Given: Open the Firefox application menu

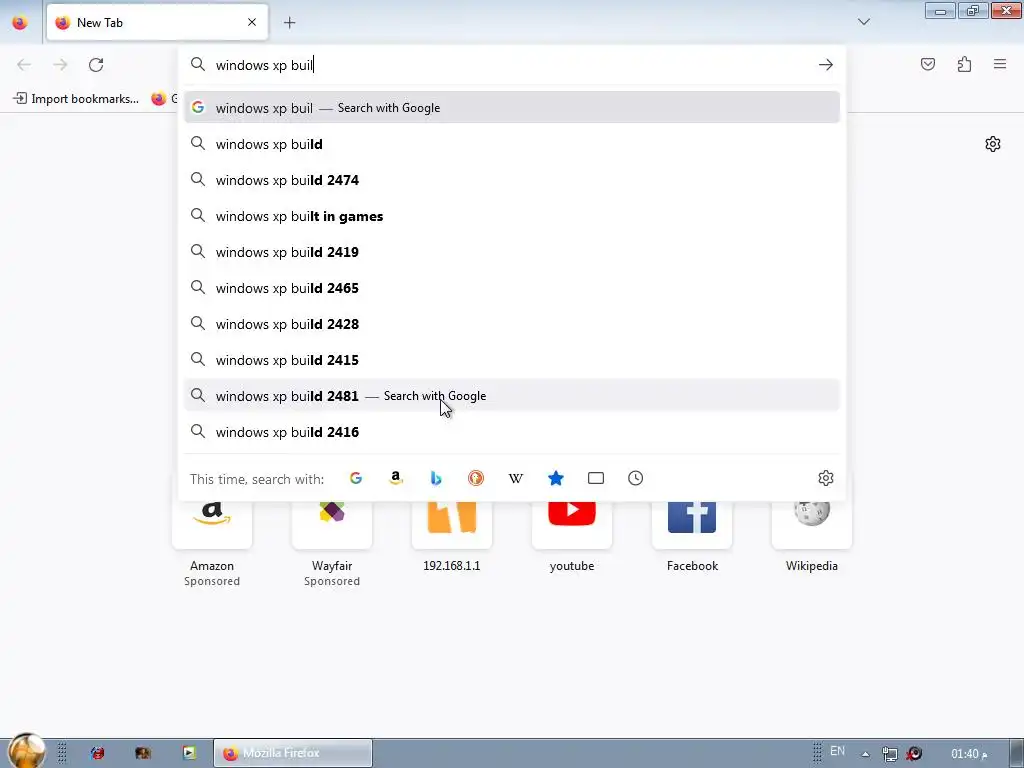Looking at the screenshot, I should coord(1000,64).
